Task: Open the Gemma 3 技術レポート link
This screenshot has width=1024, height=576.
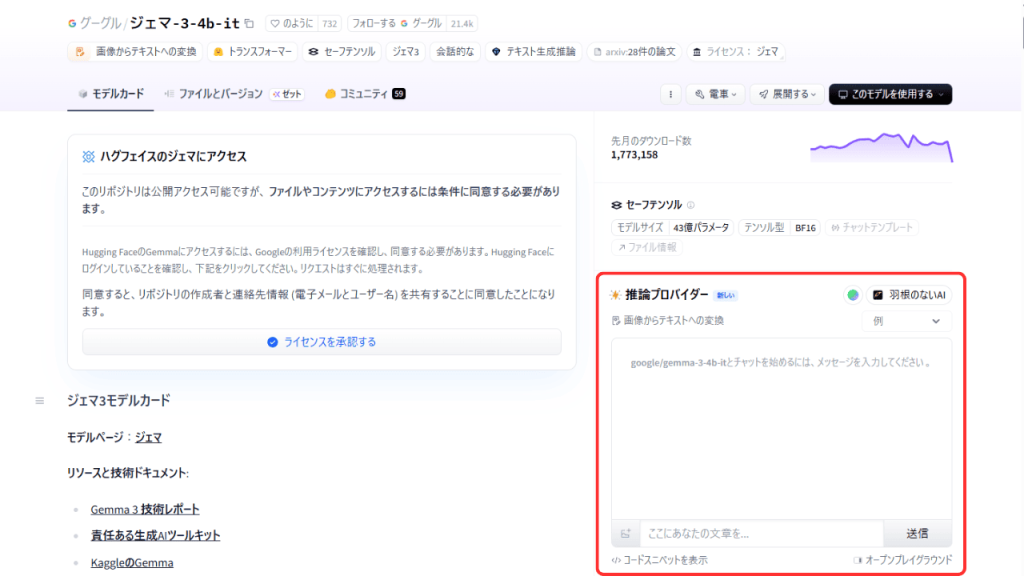Action: (x=145, y=509)
